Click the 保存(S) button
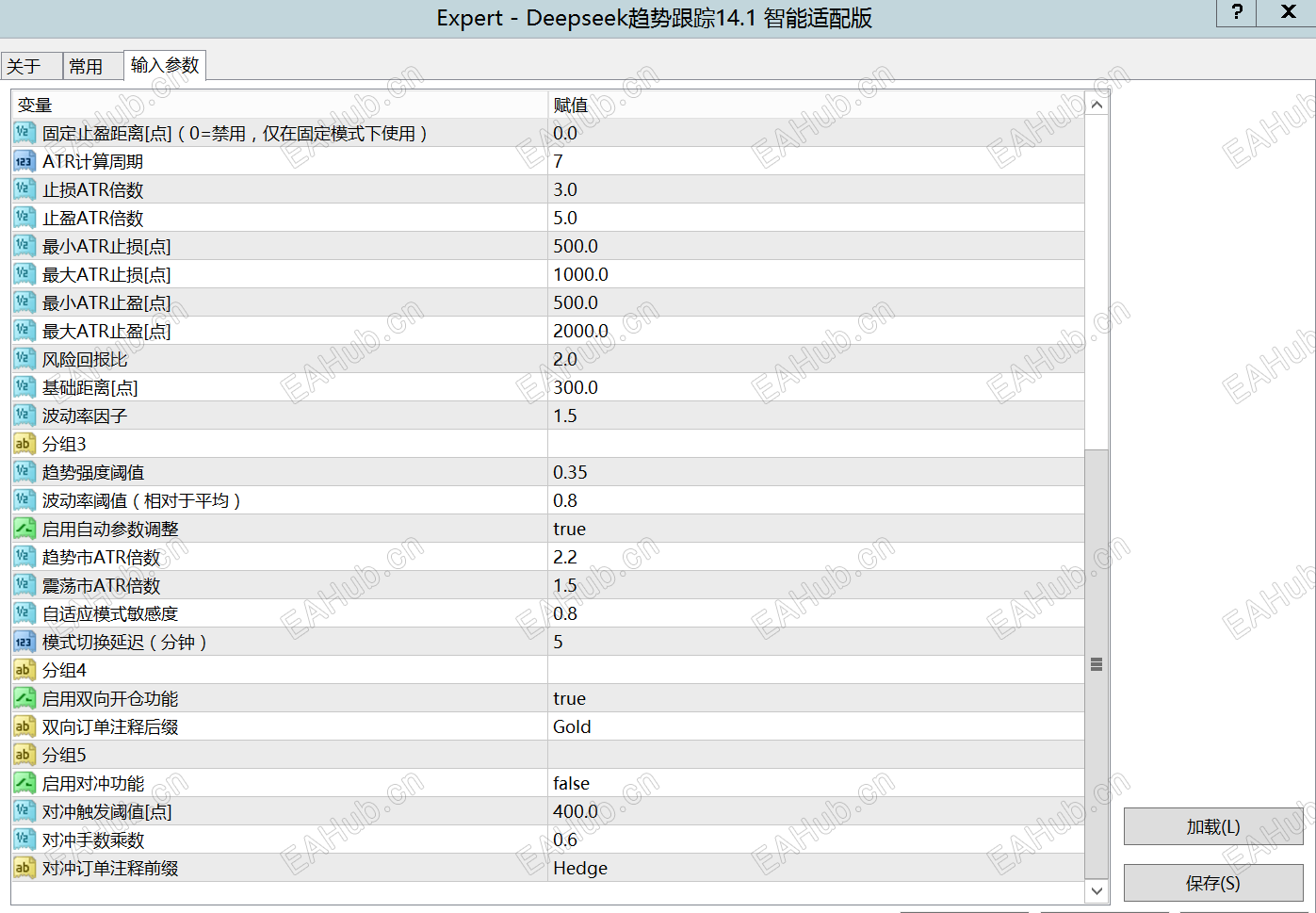1316x913 pixels. (x=1212, y=883)
